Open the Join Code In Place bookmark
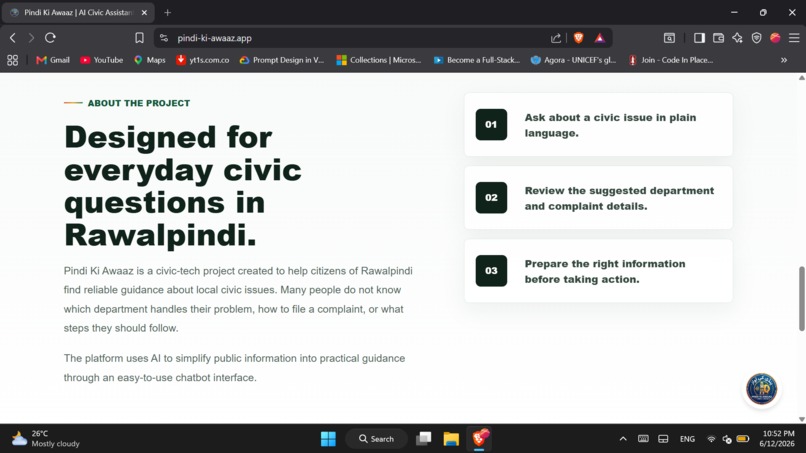 click(x=670, y=60)
